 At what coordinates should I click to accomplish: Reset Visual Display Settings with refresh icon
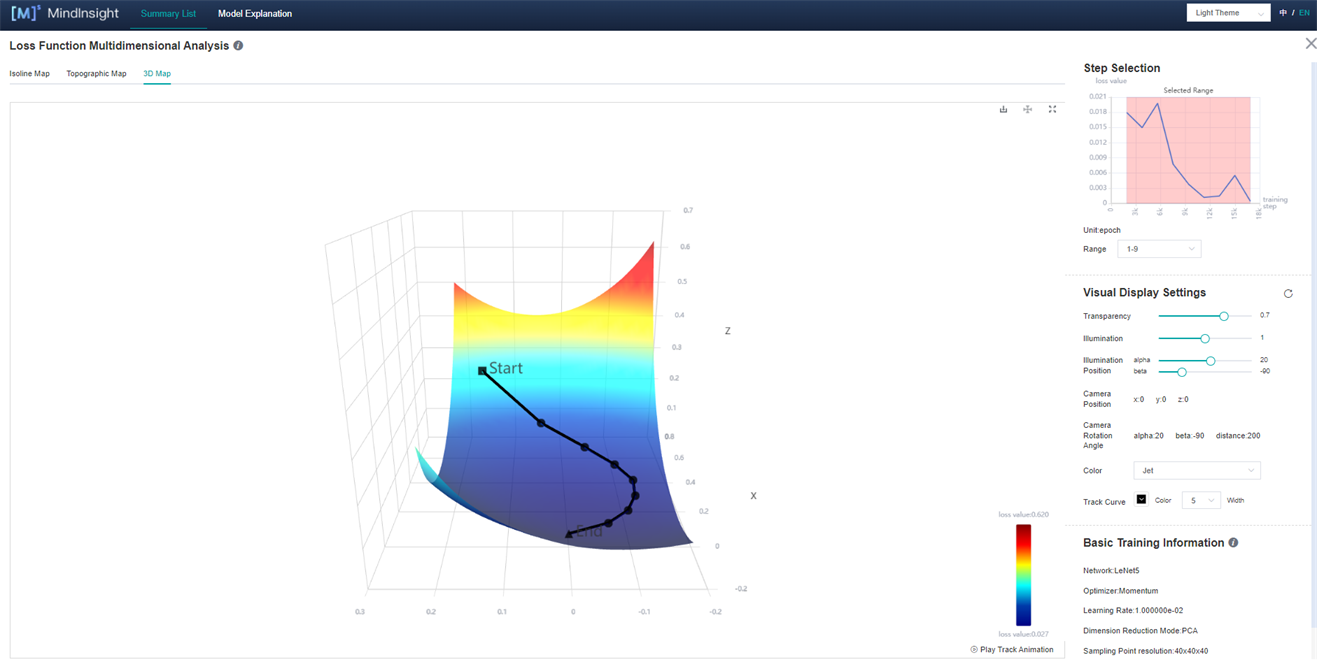[x=1288, y=293]
